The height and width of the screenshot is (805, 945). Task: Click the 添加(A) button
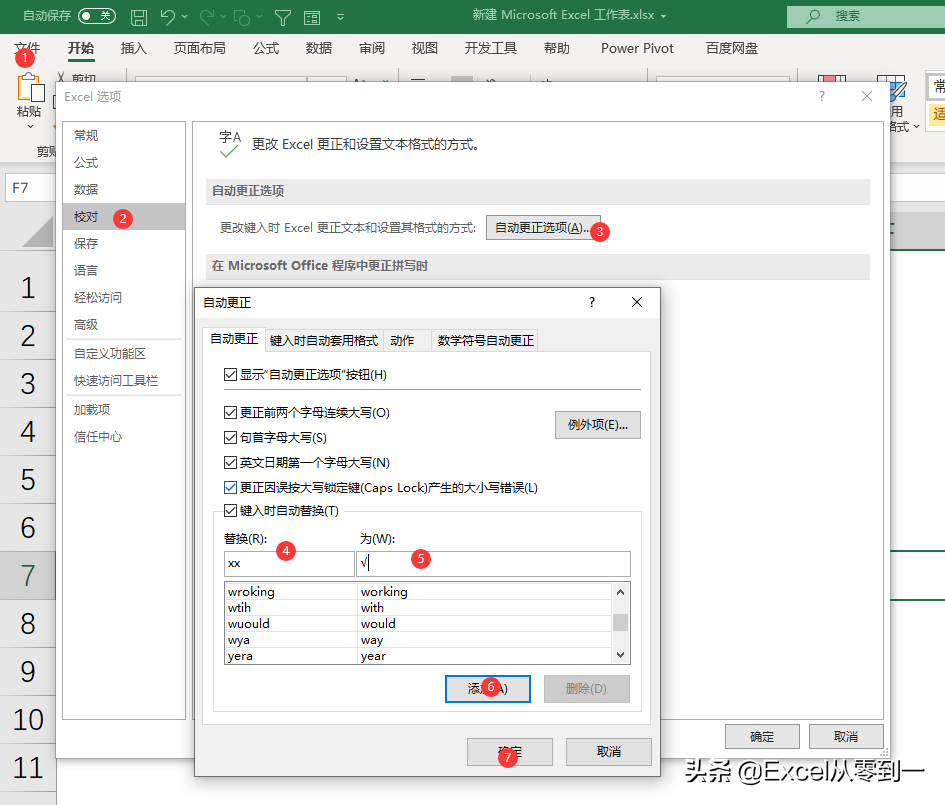(487, 688)
